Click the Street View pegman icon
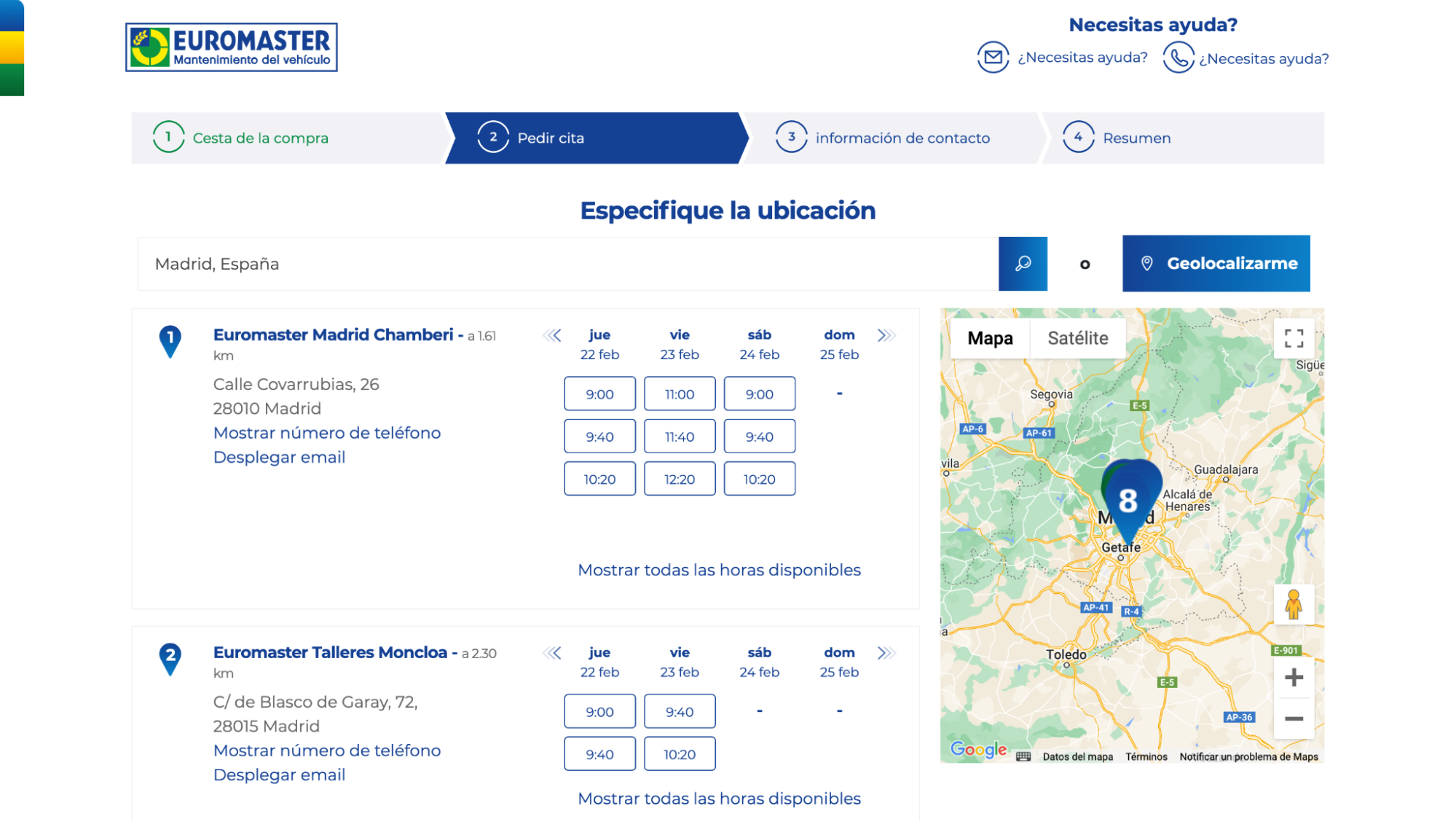Viewport: 1456px width, 822px height. point(1294,604)
